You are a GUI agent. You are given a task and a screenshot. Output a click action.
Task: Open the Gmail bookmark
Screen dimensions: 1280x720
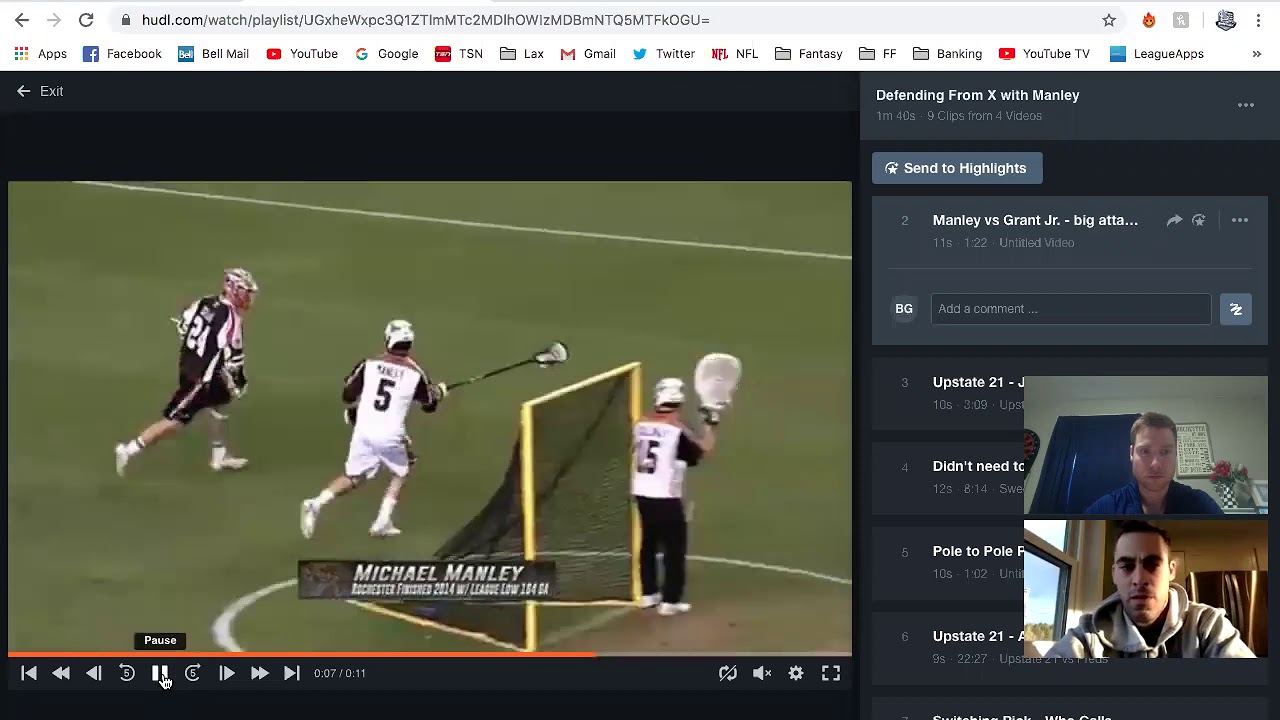click(588, 54)
